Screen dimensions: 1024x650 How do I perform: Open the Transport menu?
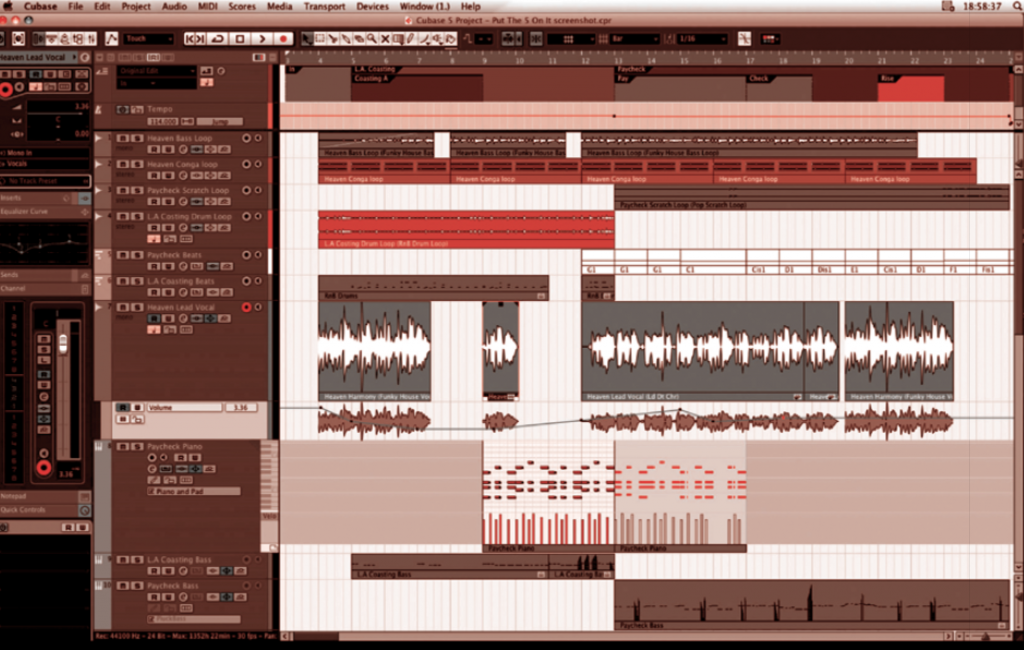click(324, 6)
